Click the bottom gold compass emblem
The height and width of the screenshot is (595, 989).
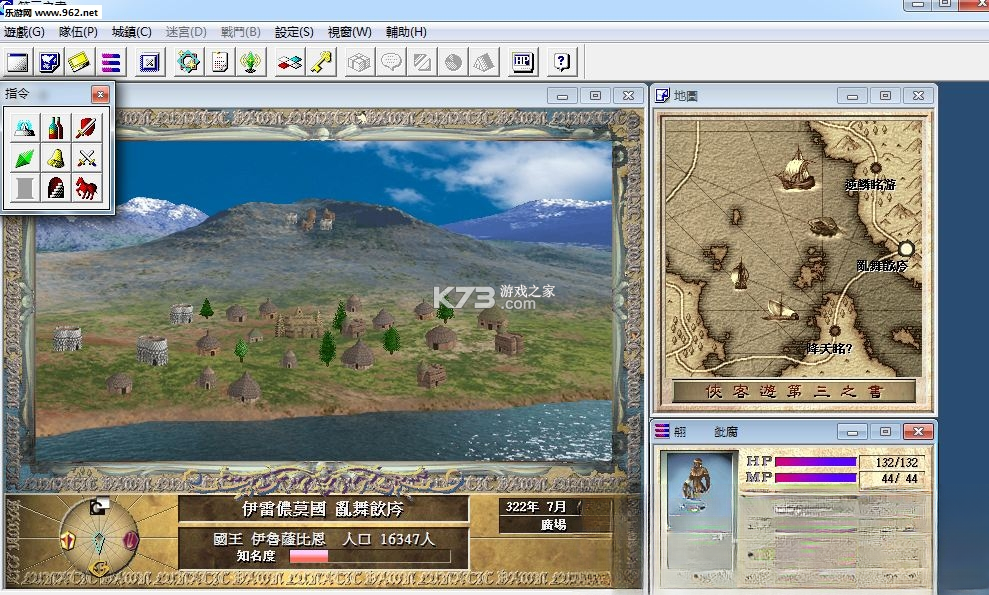99,568
